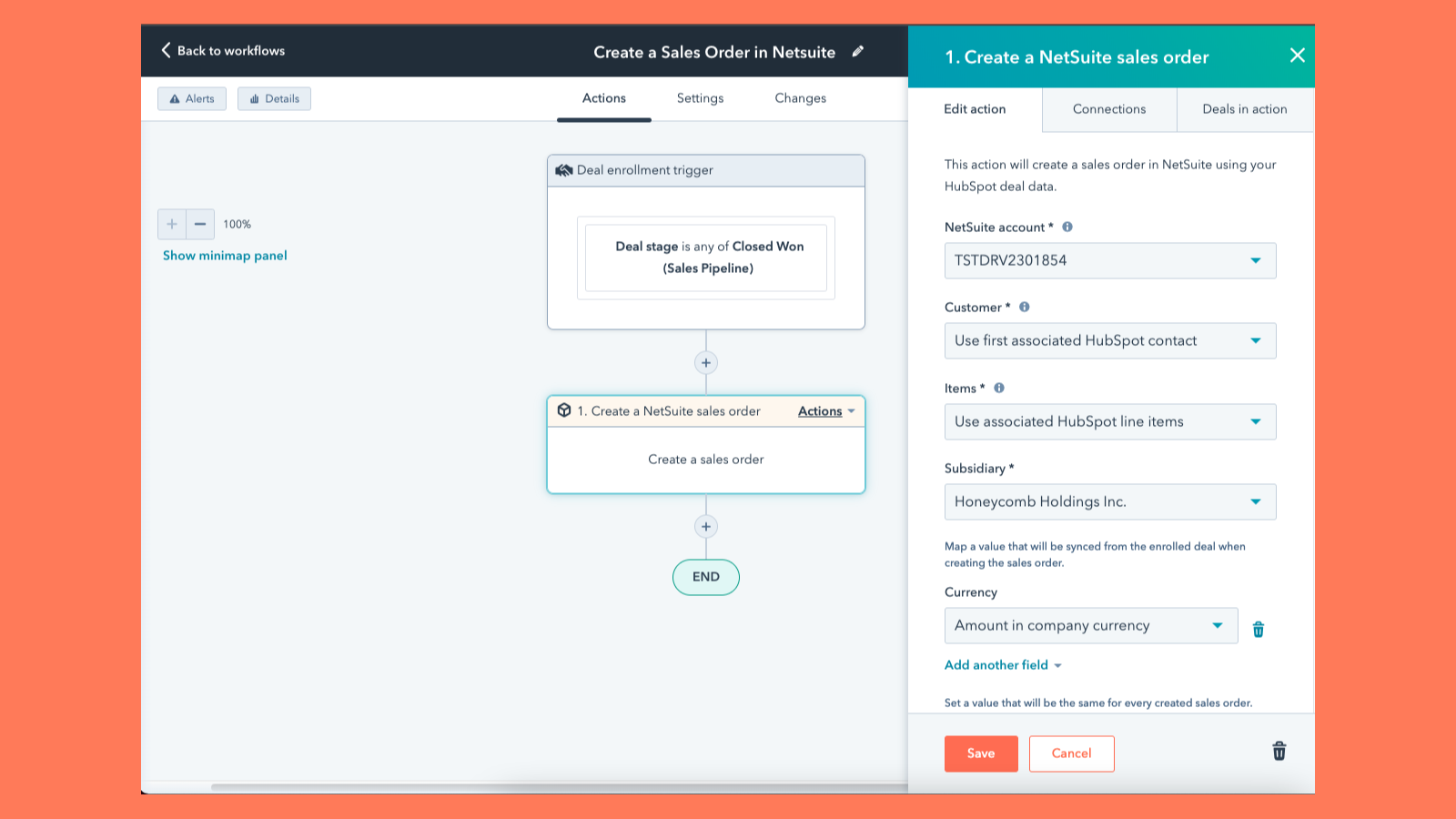The height and width of the screenshot is (819, 1456).
Task: Switch to the Changes tab
Action: pyautogui.click(x=800, y=98)
